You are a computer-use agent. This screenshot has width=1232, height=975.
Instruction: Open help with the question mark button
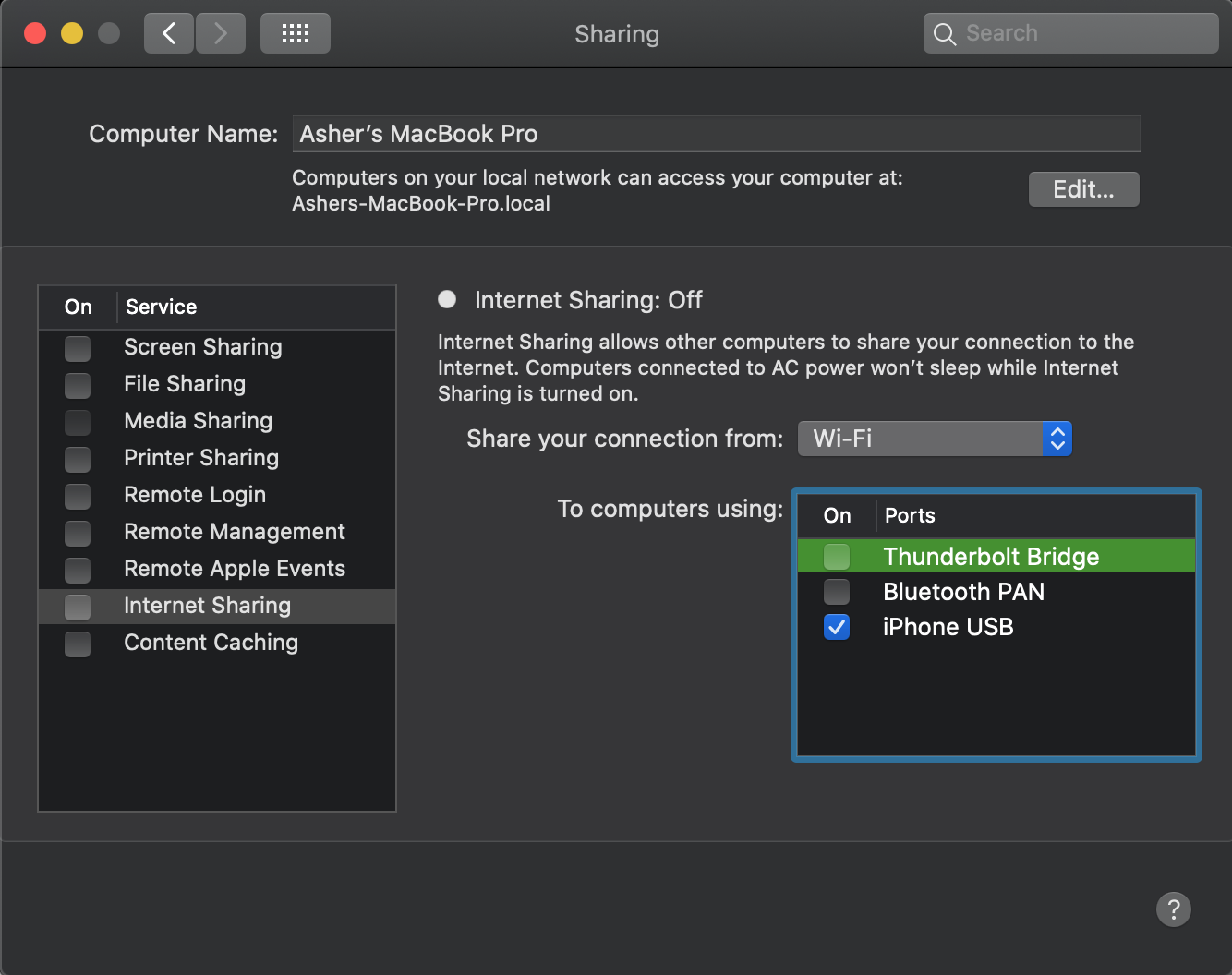[x=1174, y=909]
